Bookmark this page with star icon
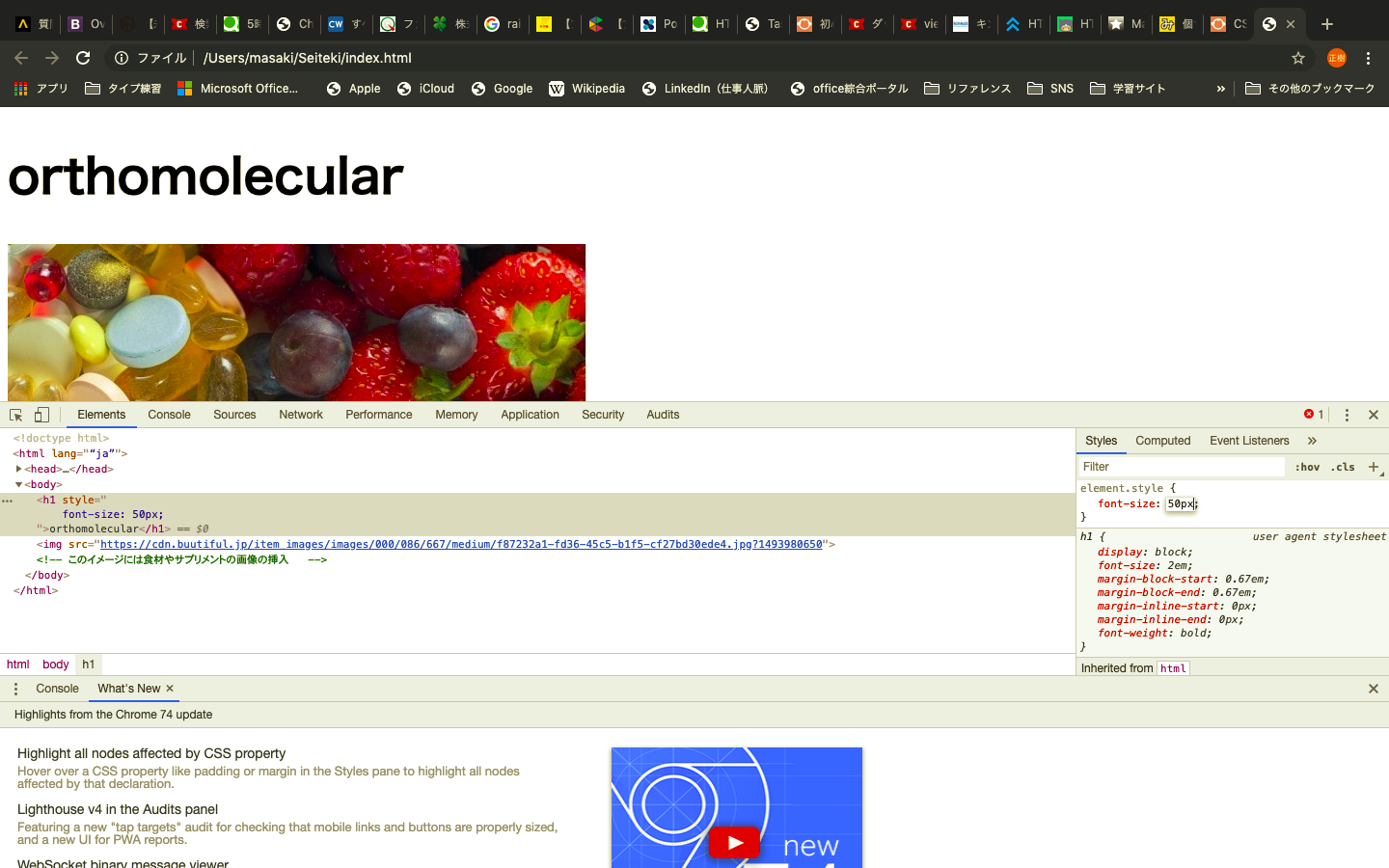 [1298, 58]
